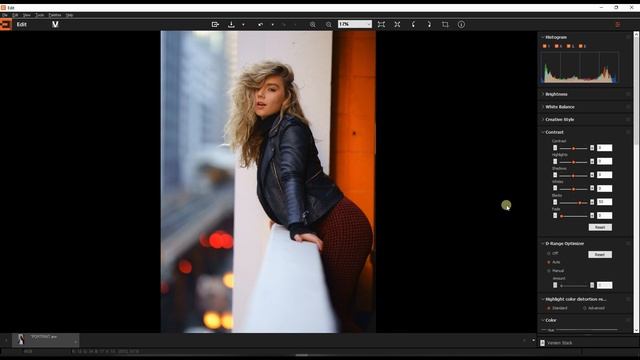Viewport: 640px width, 360px height.
Task: Collapse the D-Range Optimizer panel
Action: (x=543, y=244)
